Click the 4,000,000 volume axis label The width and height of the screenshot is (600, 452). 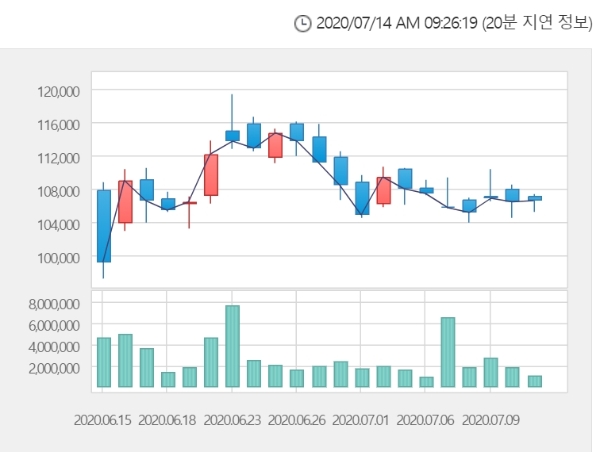point(54,347)
